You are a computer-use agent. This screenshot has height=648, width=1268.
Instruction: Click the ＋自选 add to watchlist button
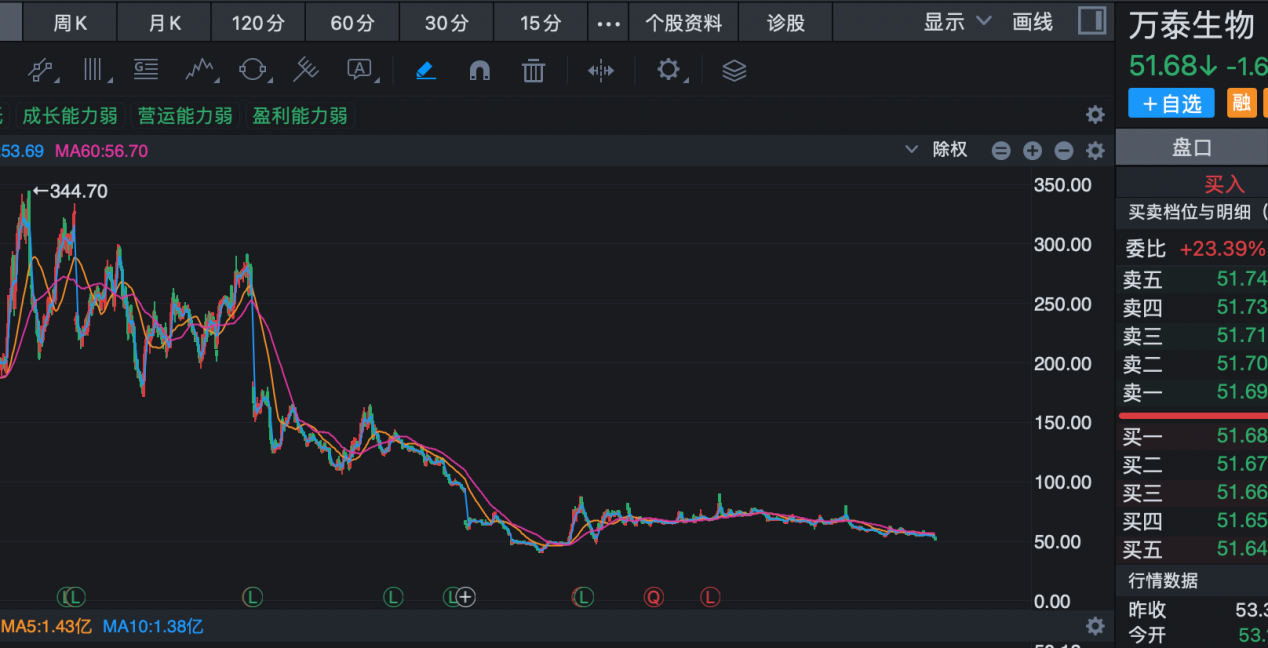(1171, 103)
